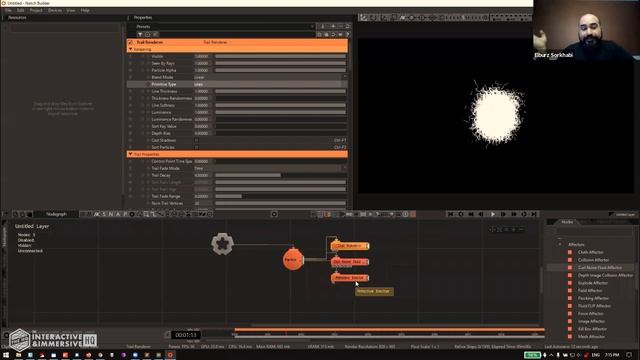The image size is (640, 360).
Task: Click the 00:01:13 timecode field
Action: pyautogui.click(x=185, y=335)
